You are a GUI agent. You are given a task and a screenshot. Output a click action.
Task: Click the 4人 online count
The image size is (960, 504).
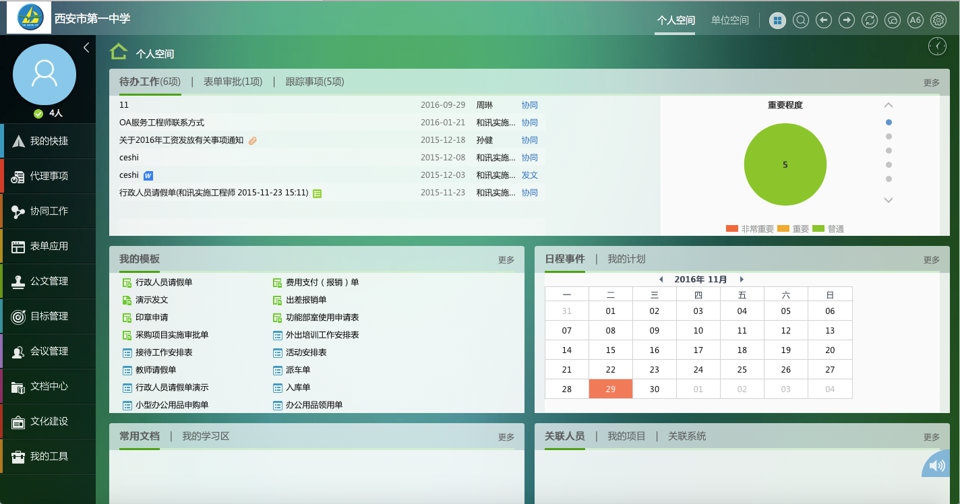(56, 113)
